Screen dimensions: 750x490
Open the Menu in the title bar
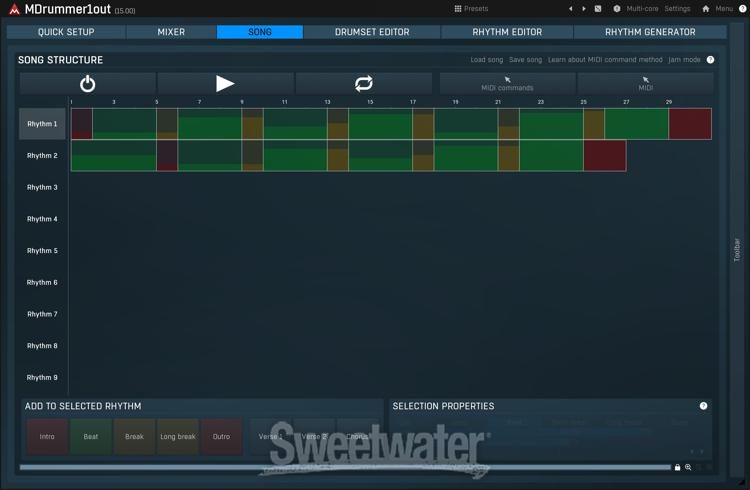coord(724,9)
